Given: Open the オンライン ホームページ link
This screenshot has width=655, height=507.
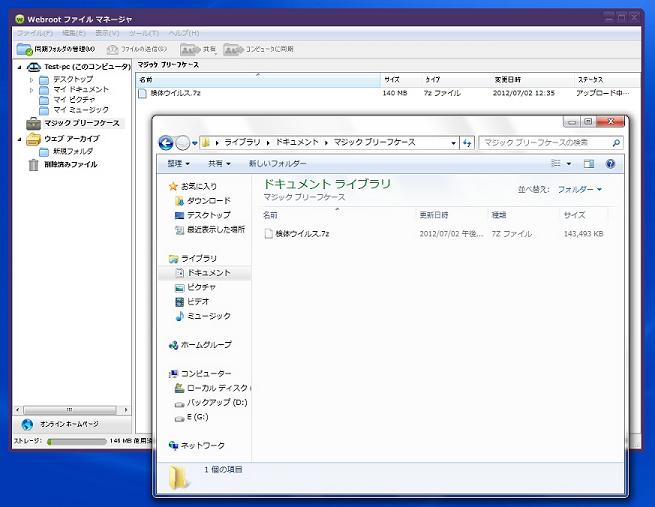Looking at the screenshot, I should [69, 424].
